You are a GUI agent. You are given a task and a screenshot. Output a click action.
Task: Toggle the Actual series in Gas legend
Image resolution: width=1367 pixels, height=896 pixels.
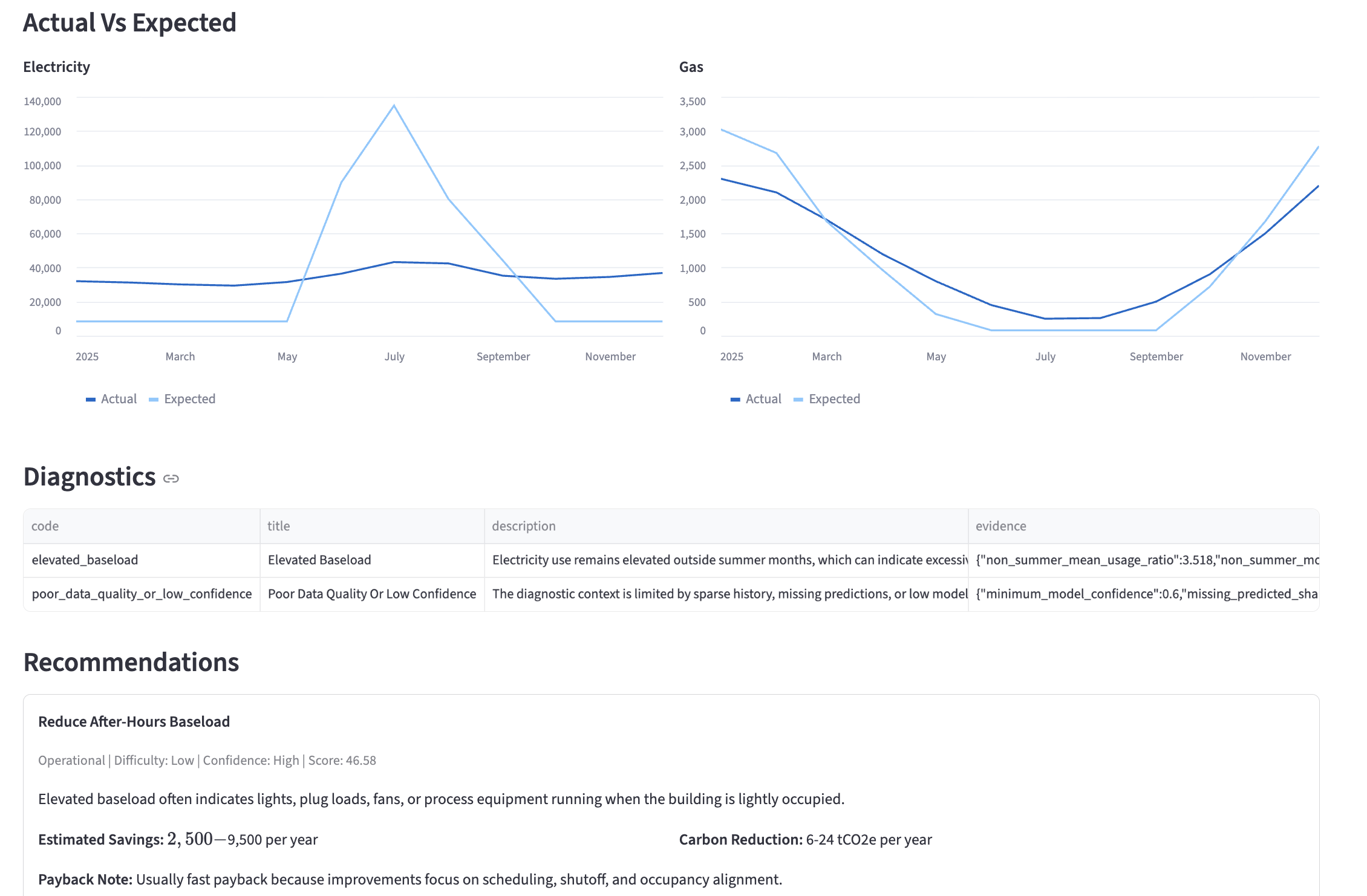click(x=763, y=399)
